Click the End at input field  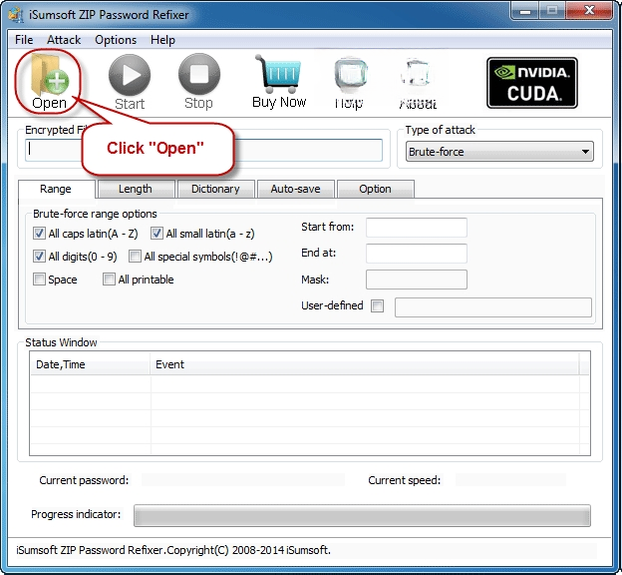pos(416,253)
